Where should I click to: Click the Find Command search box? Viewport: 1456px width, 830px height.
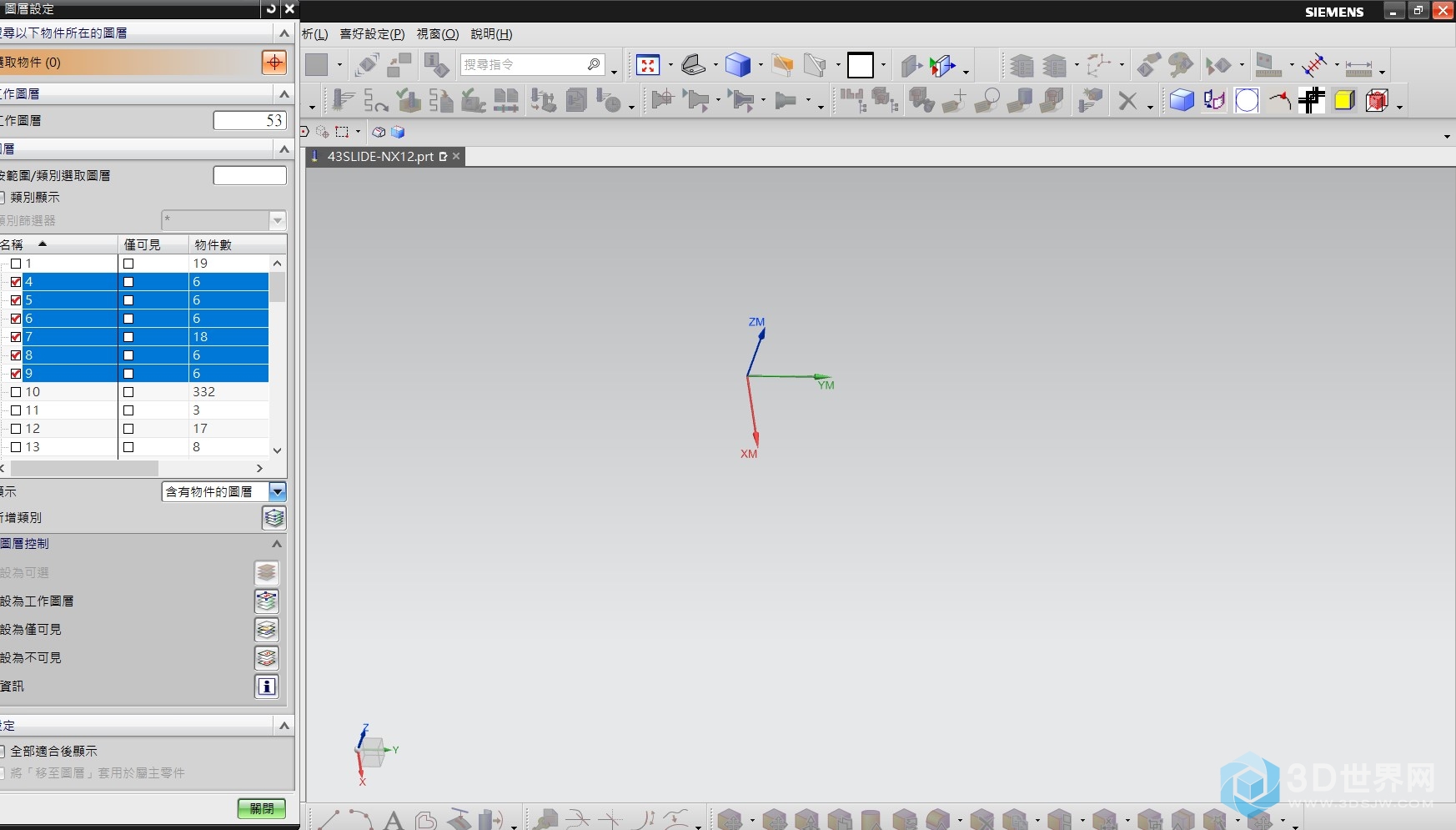pos(531,65)
